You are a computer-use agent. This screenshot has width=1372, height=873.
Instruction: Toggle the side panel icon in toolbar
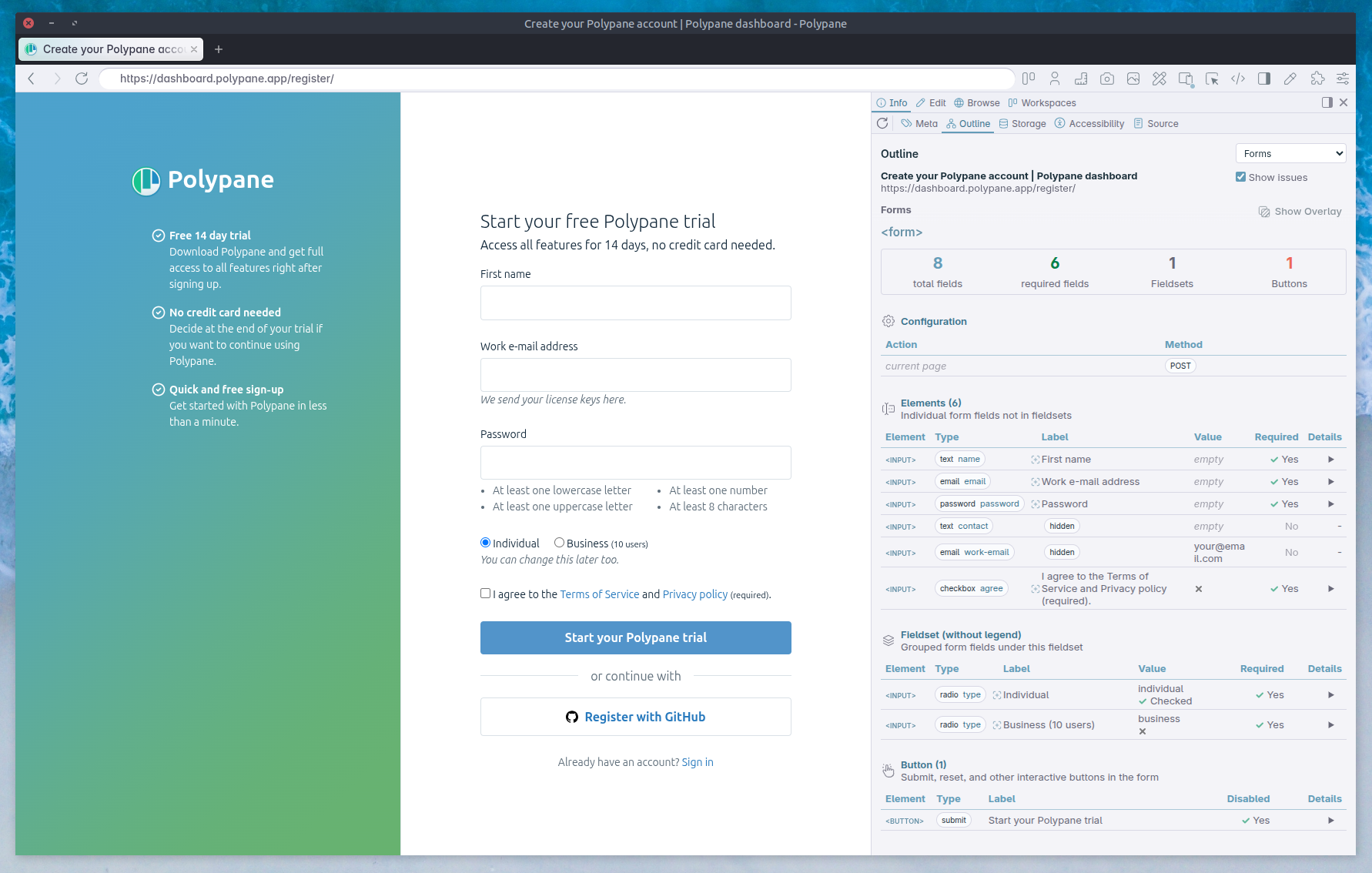tap(1264, 79)
